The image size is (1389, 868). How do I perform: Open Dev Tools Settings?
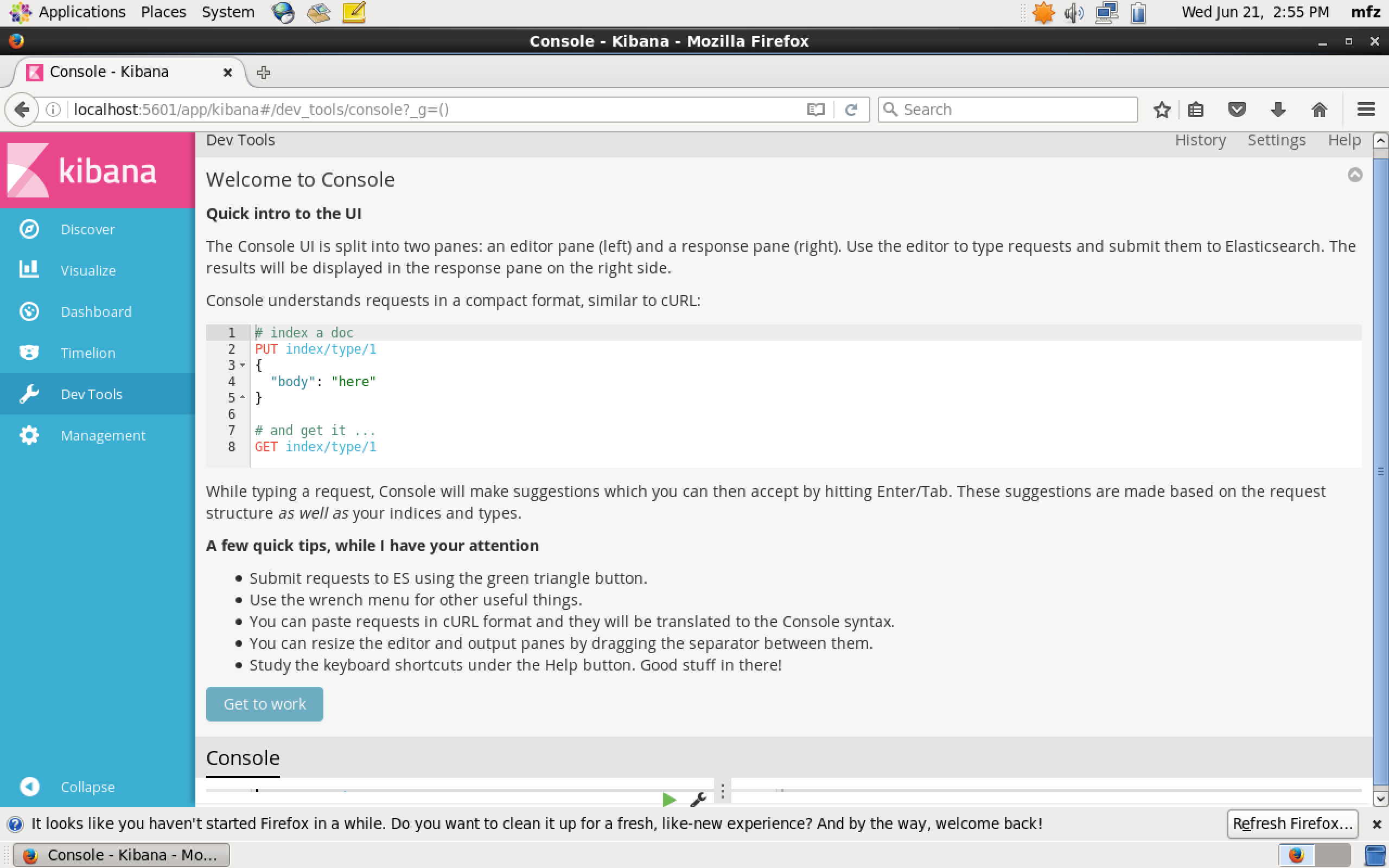pos(1277,140)
